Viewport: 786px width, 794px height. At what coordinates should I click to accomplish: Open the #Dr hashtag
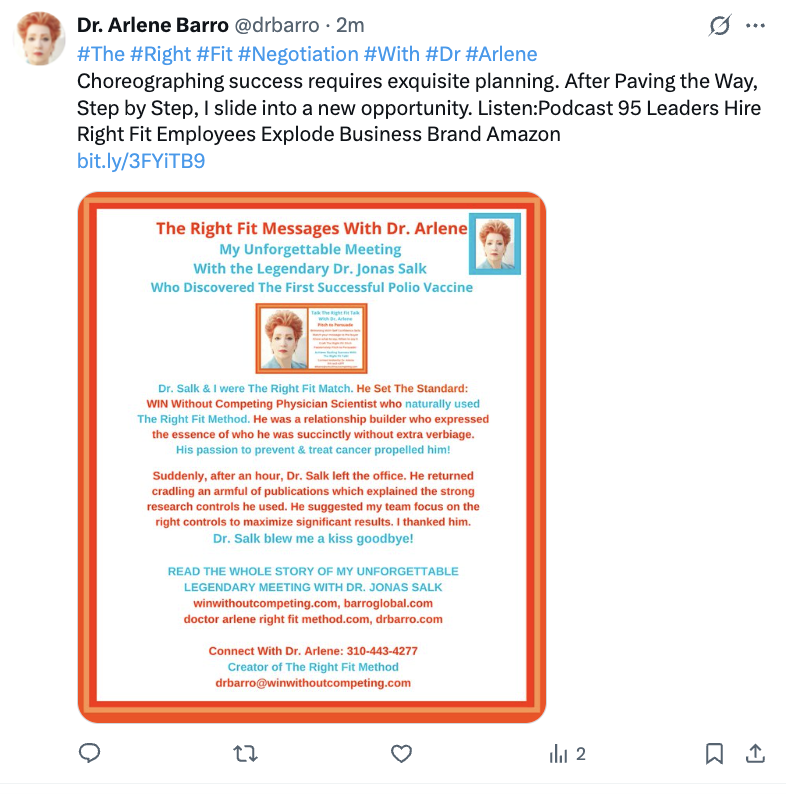[x=443, y=54]
